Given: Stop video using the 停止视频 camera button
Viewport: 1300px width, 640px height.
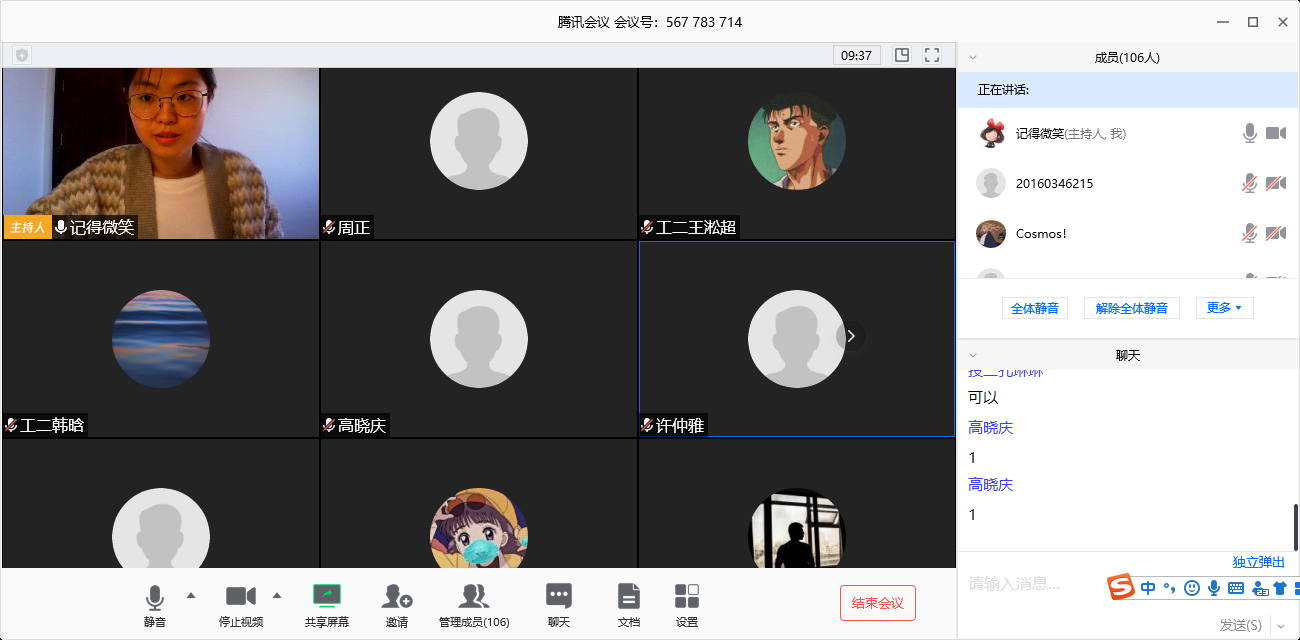Looking at the screenshot, I should (241, 598).
